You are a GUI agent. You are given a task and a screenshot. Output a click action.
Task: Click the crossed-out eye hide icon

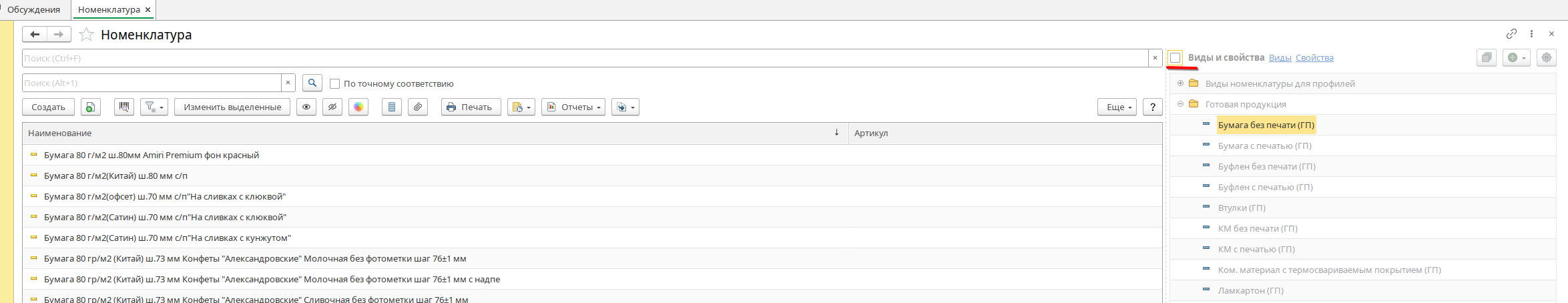click(332, 107)
